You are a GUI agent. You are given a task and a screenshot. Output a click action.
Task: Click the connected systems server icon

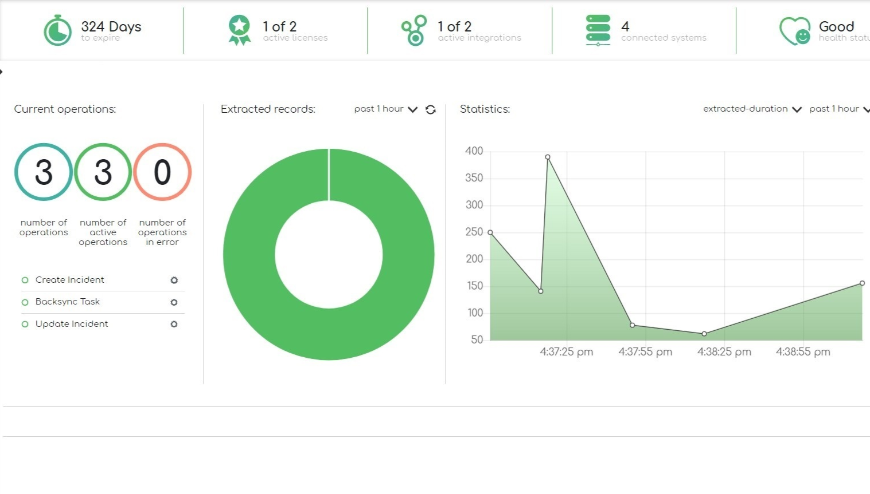(598, 31)
